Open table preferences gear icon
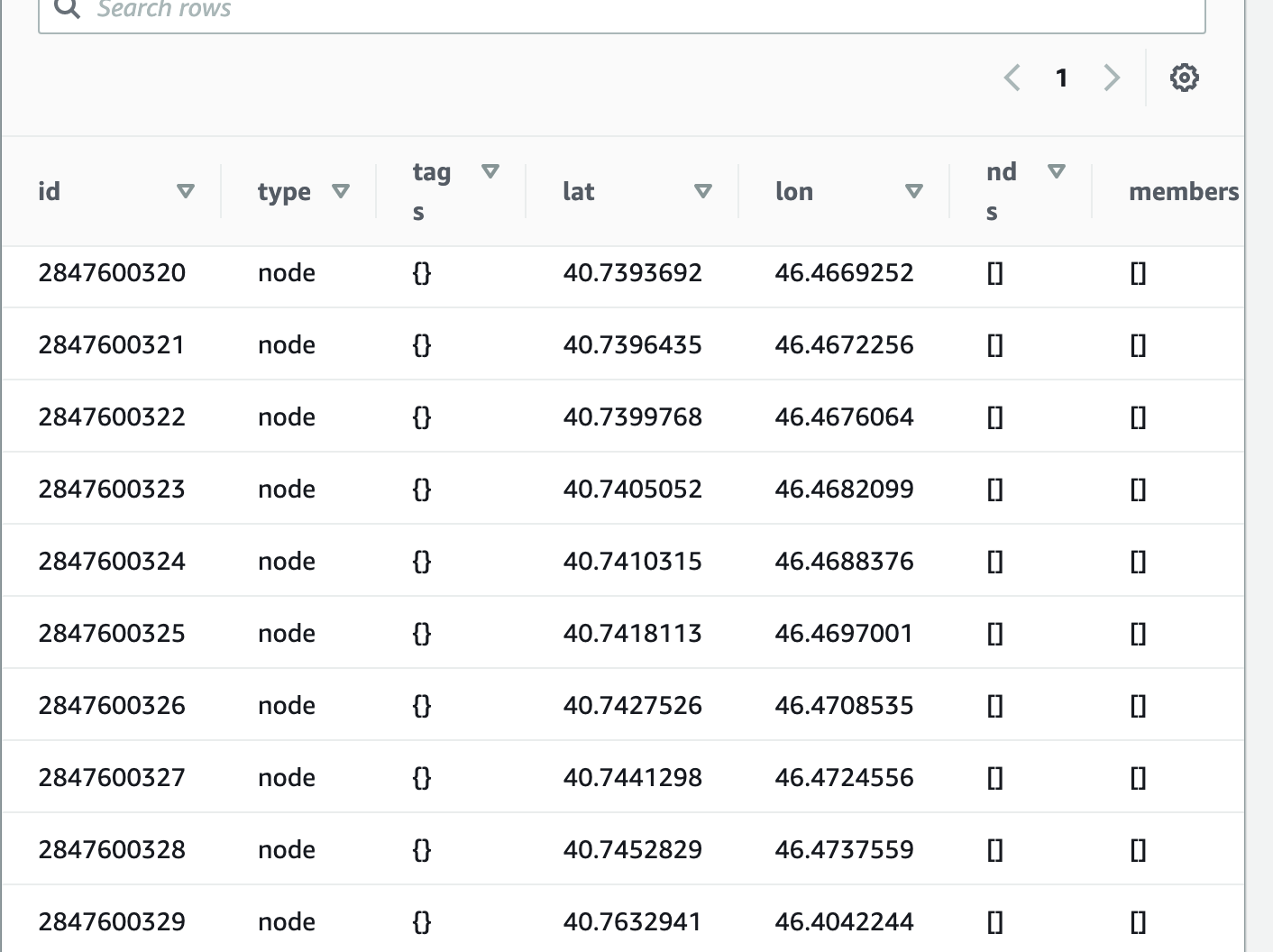 tap(1184, 78)
